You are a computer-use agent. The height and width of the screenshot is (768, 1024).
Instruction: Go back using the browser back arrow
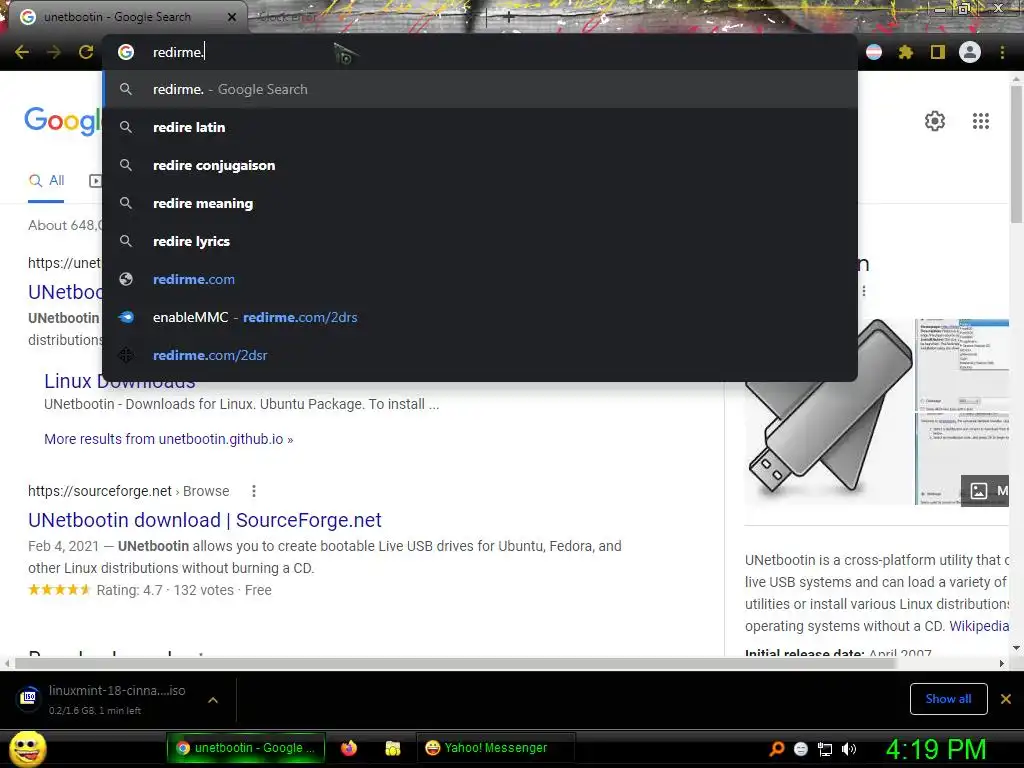point(22,52)
